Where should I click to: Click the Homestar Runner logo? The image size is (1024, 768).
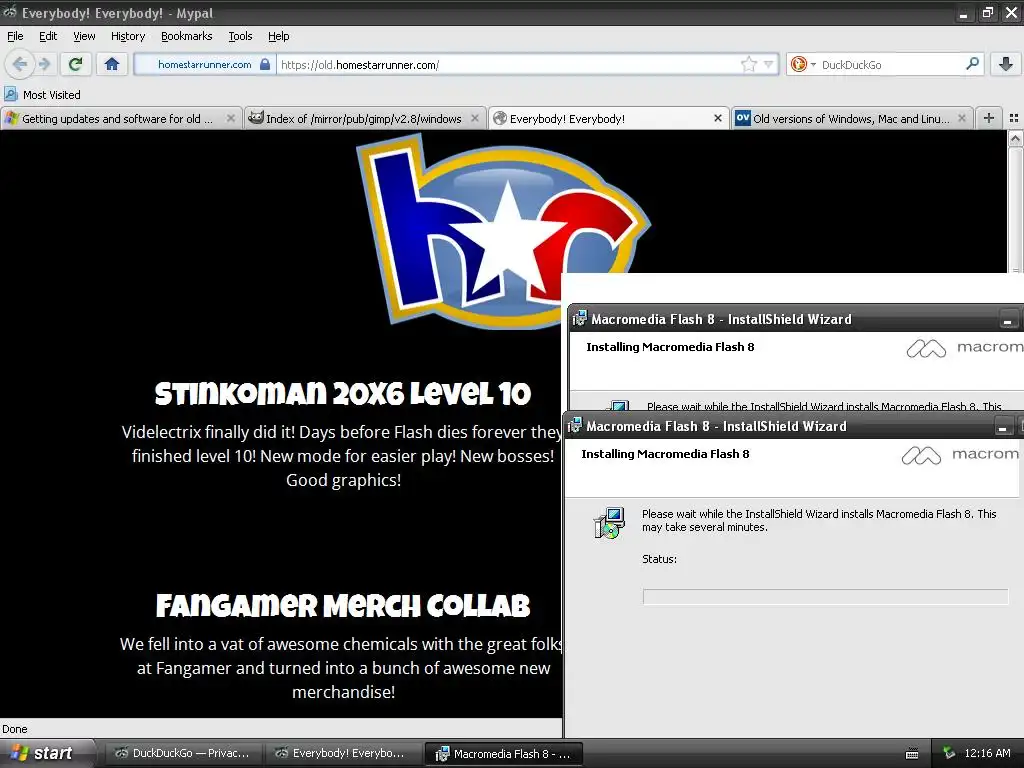click(x=503, y=232)
